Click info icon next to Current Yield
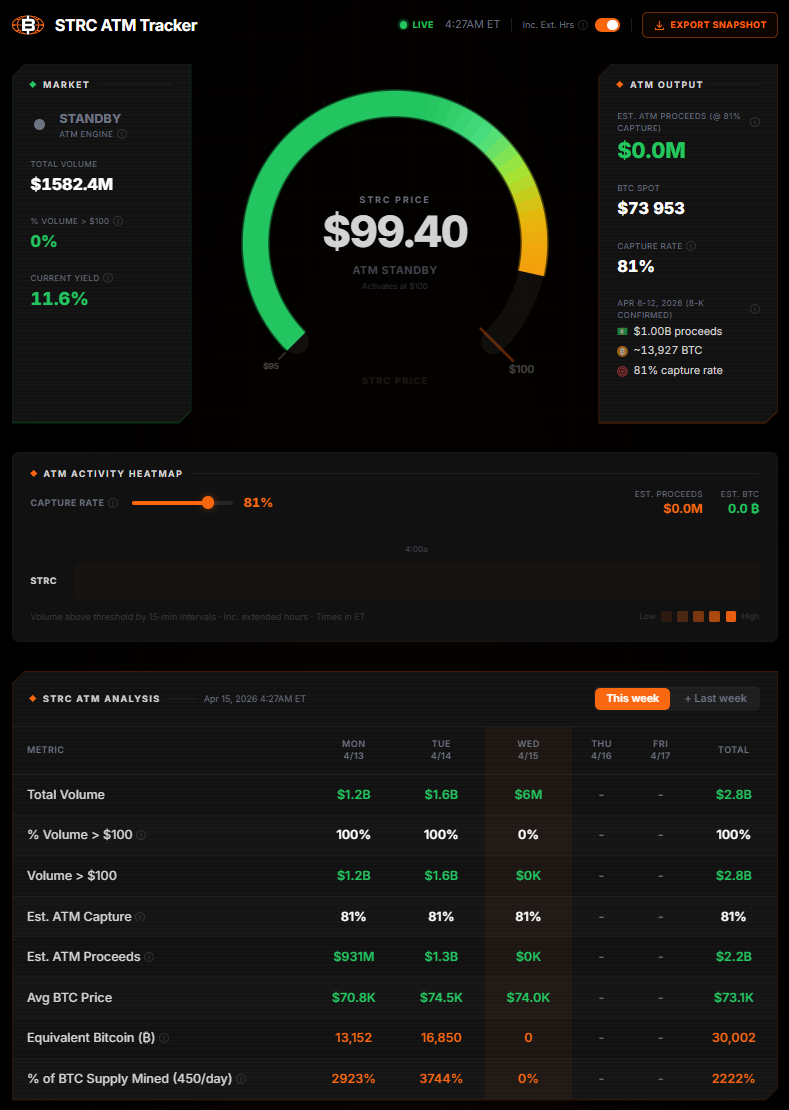This screenshot has height=1110, width=789. pos(108,278)
